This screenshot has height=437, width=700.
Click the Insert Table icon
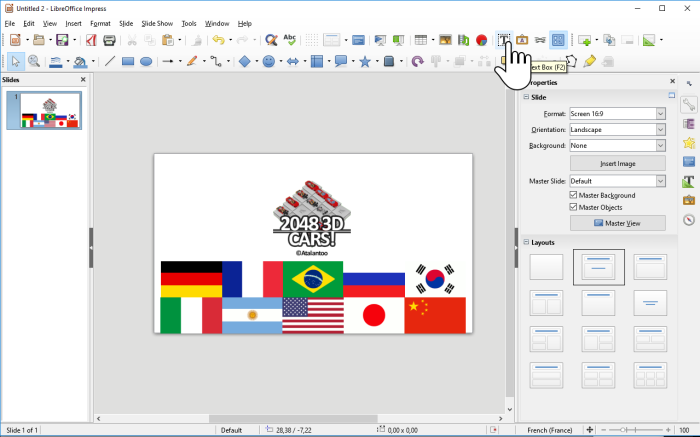point(421,40)
